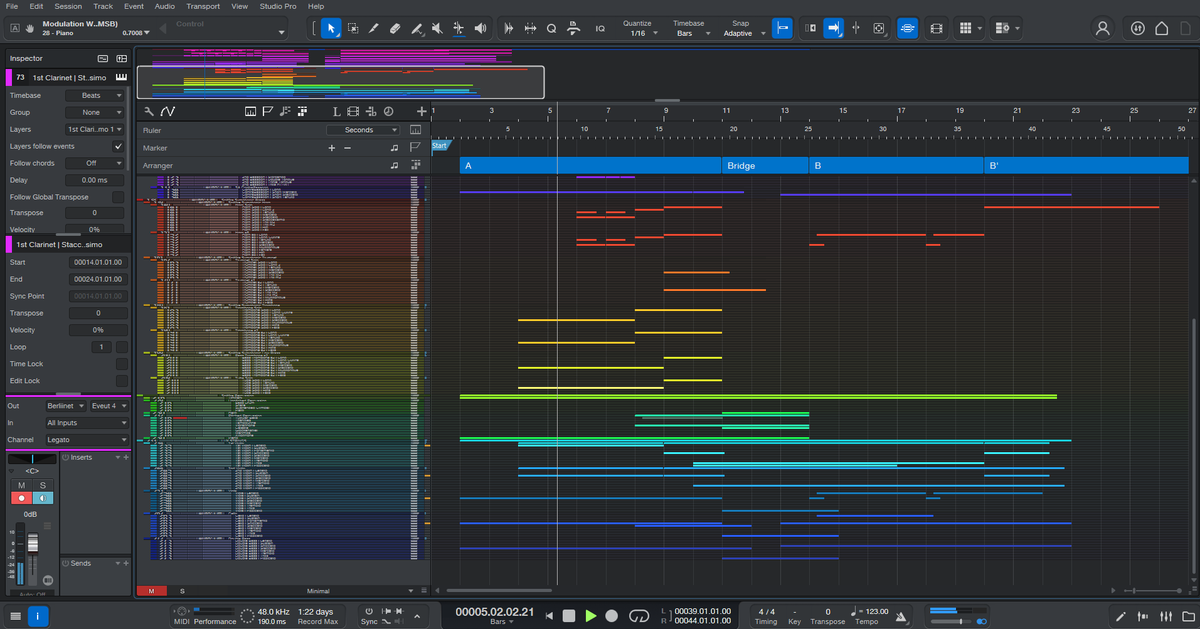Toggle the channel record arm button
Viewport: 1200px width, 629px height.
(21, 498)
